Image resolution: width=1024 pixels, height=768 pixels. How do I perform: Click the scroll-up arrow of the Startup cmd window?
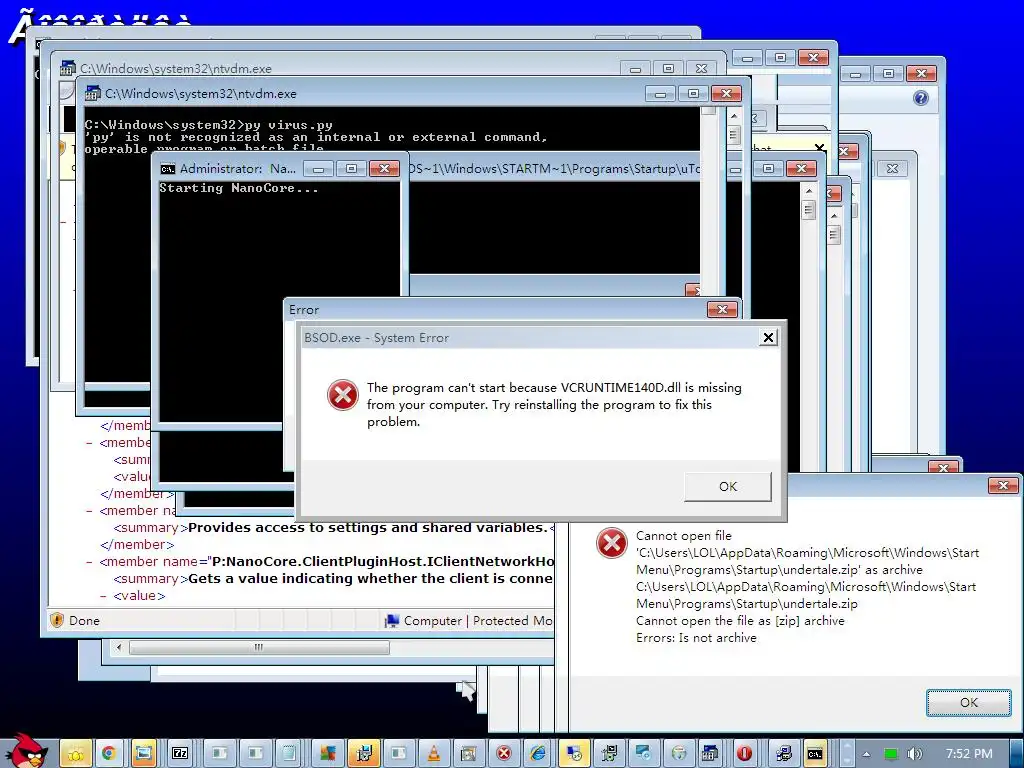click(809, 191)
